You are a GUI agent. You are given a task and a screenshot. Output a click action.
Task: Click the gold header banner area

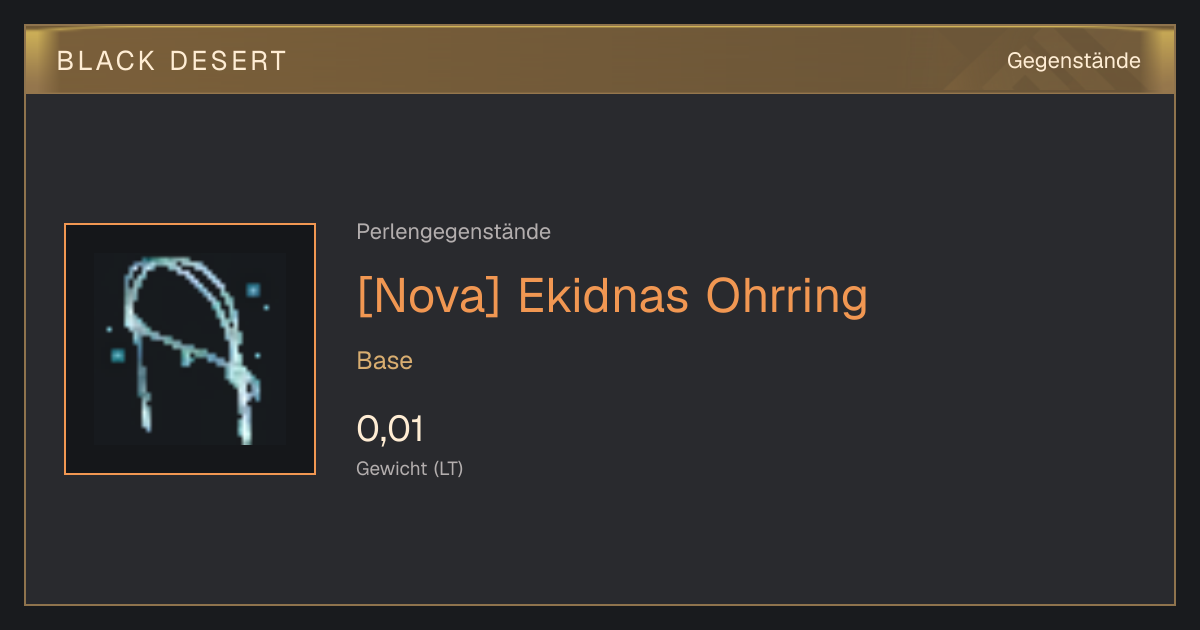tap(600, 60)
